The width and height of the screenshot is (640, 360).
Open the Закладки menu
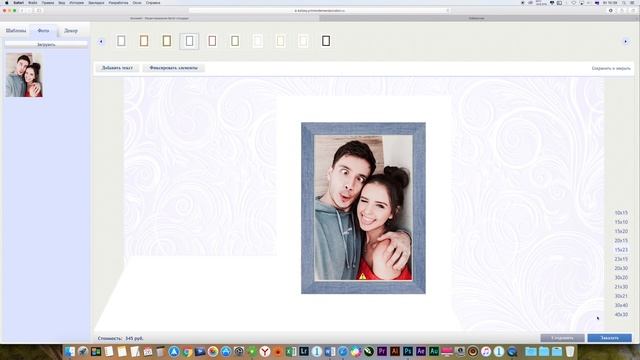click(x=96, y=2)
